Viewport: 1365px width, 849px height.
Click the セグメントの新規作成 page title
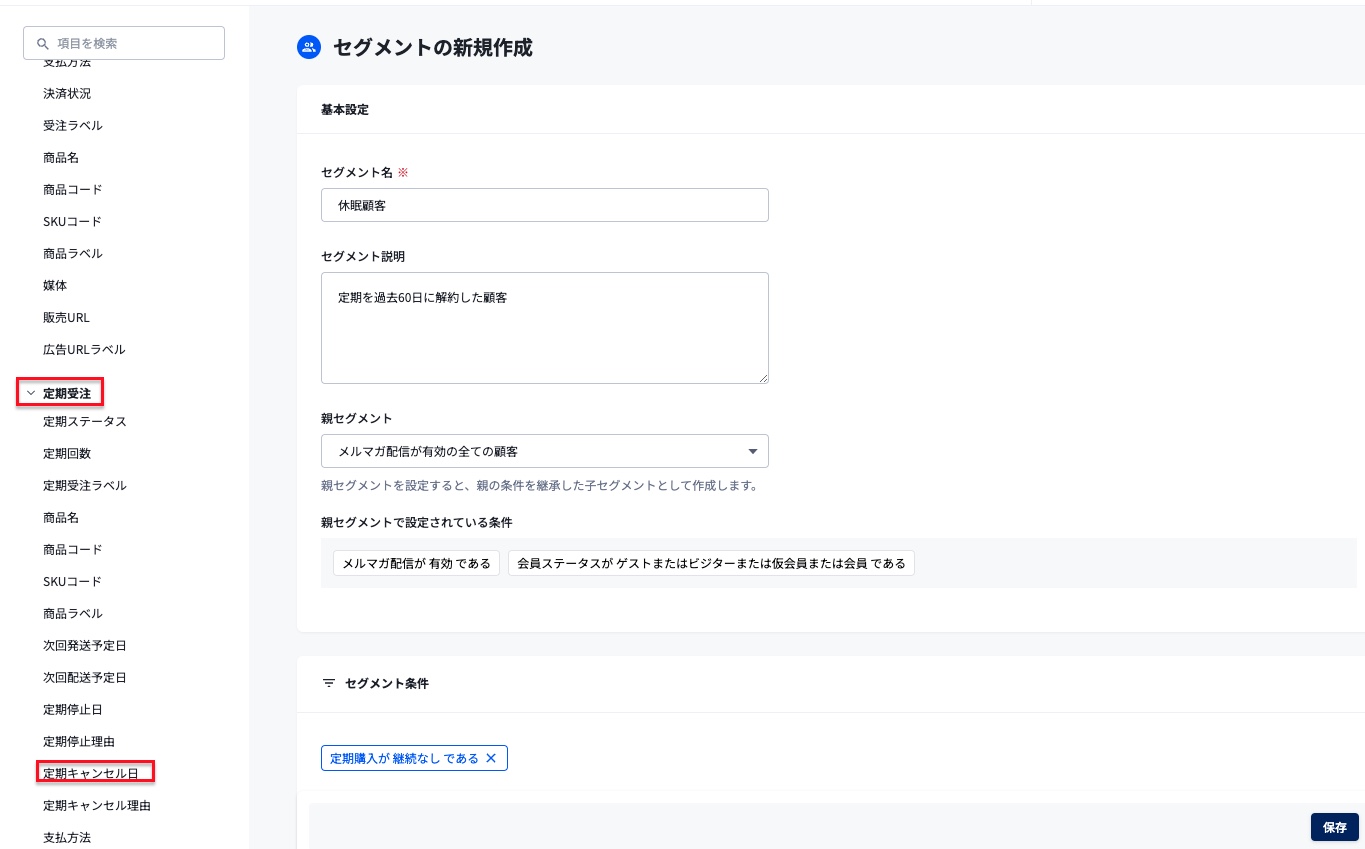tap(433, 47)
